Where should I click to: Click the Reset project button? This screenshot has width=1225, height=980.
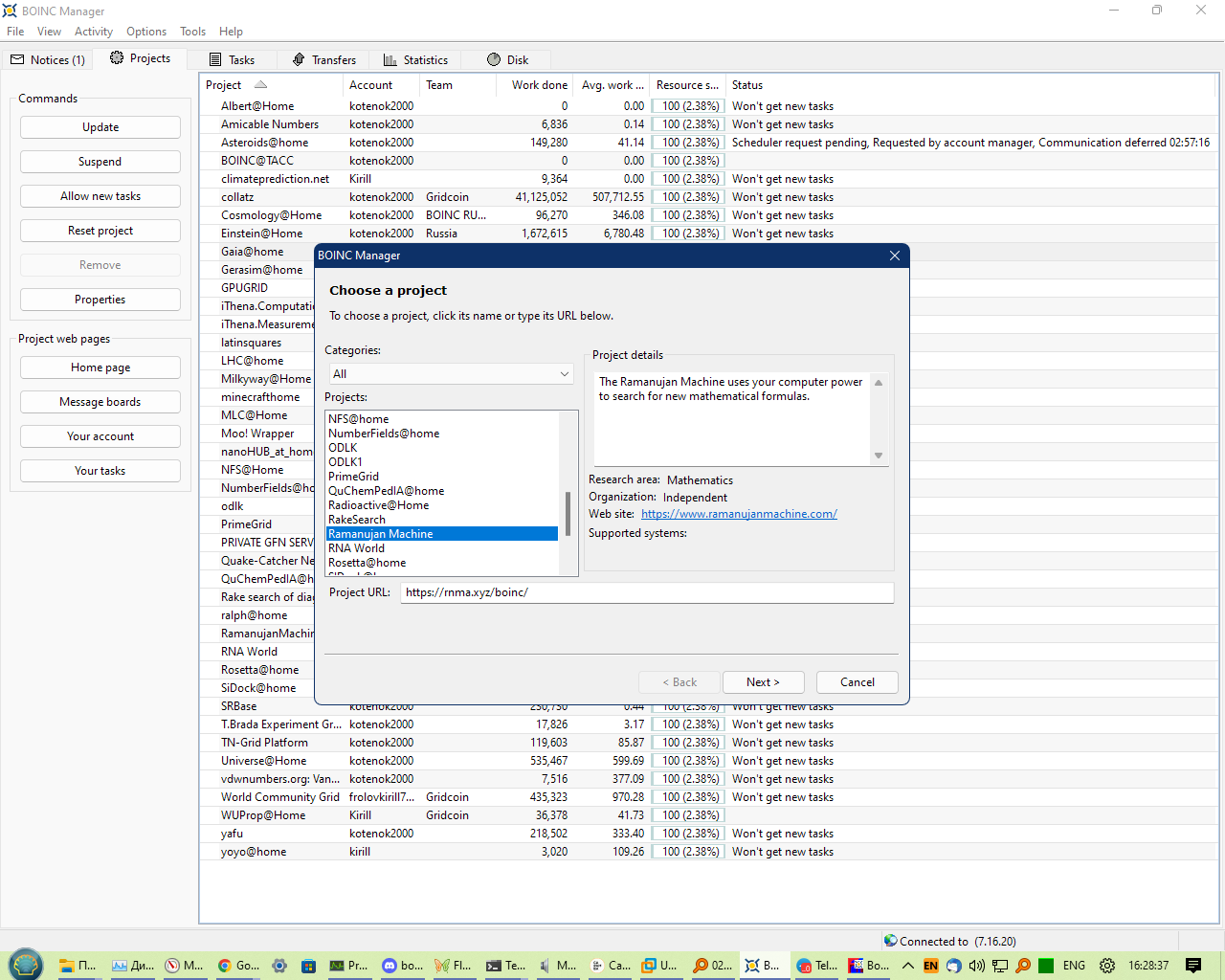[x=100, y=231]
